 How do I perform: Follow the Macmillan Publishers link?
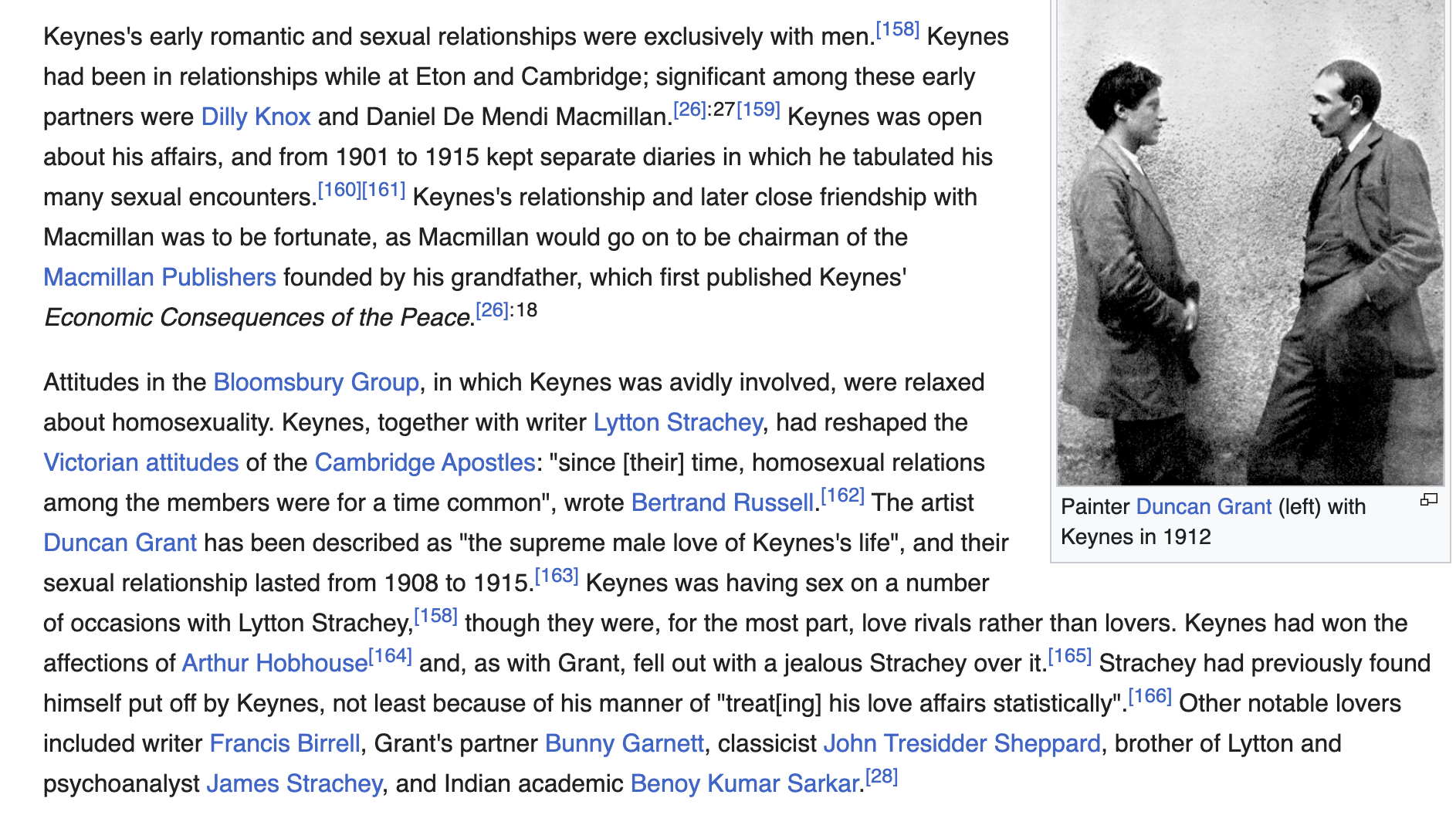(160, 278)
